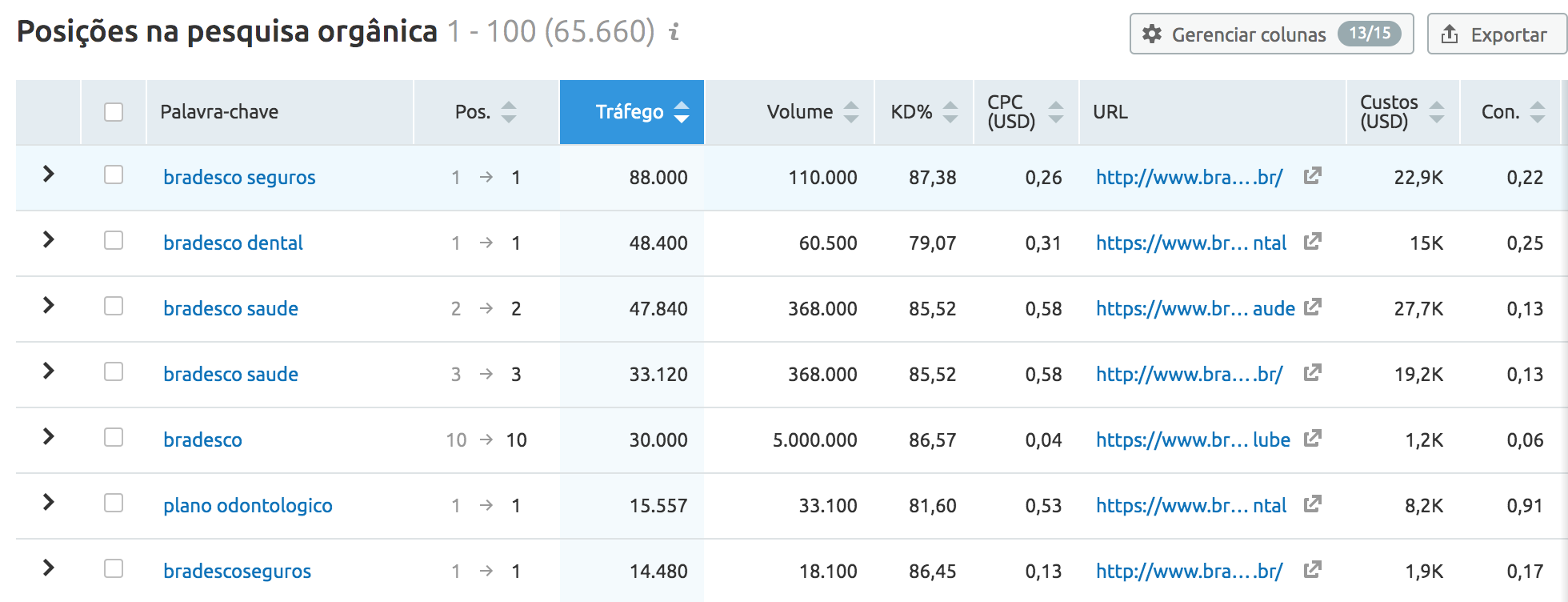Check the bradescoseguros row checkbox
Image resolution: width=1568 pixels, height=602 pixels.
coord(114,568)
